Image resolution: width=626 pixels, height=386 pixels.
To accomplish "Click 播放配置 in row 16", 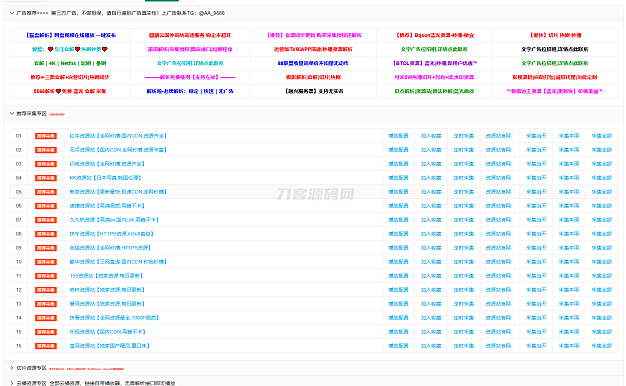I will click(x=398, y=346).
